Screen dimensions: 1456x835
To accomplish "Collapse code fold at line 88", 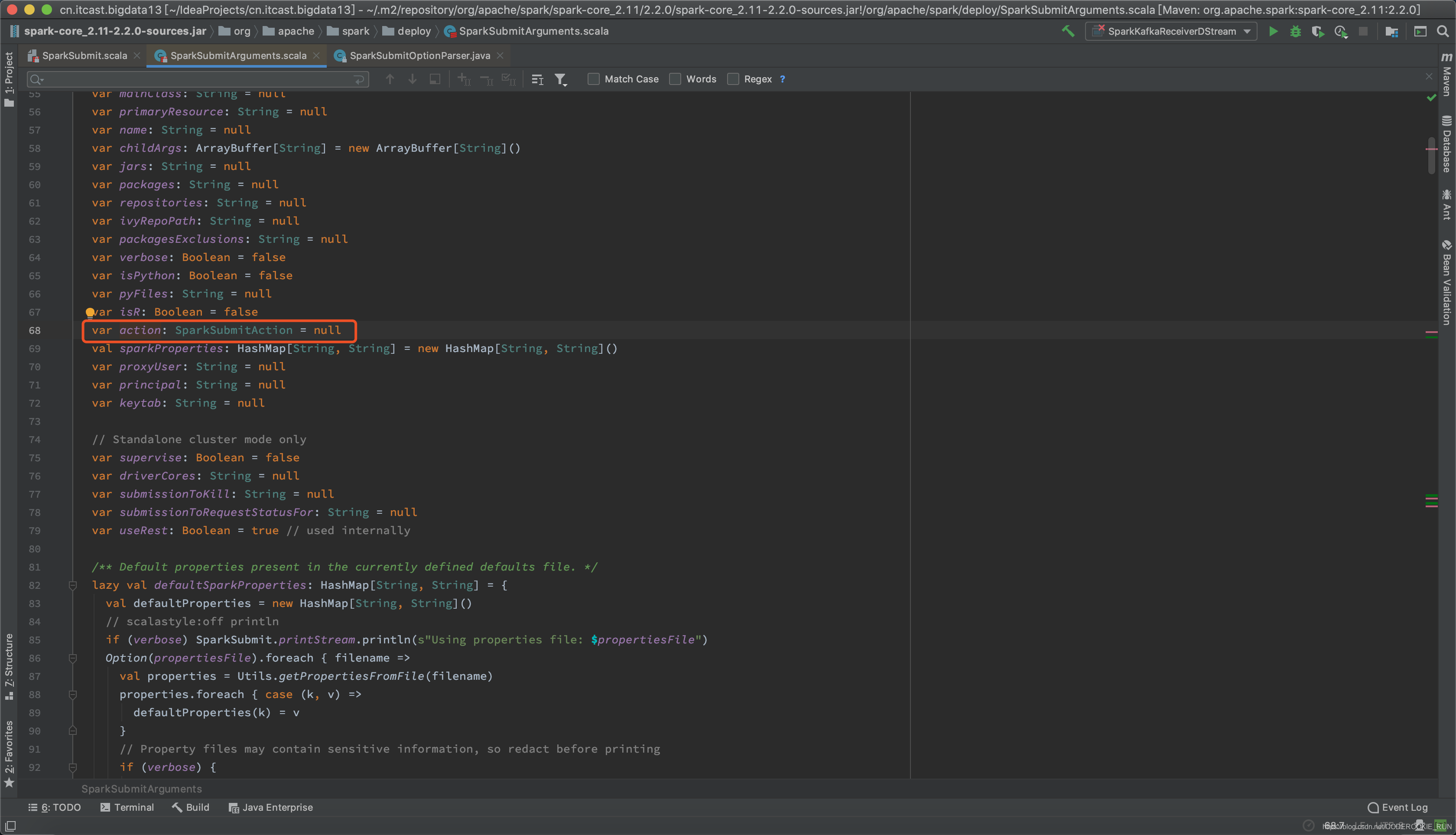I will pyautogui.click(x=73, y=695).
